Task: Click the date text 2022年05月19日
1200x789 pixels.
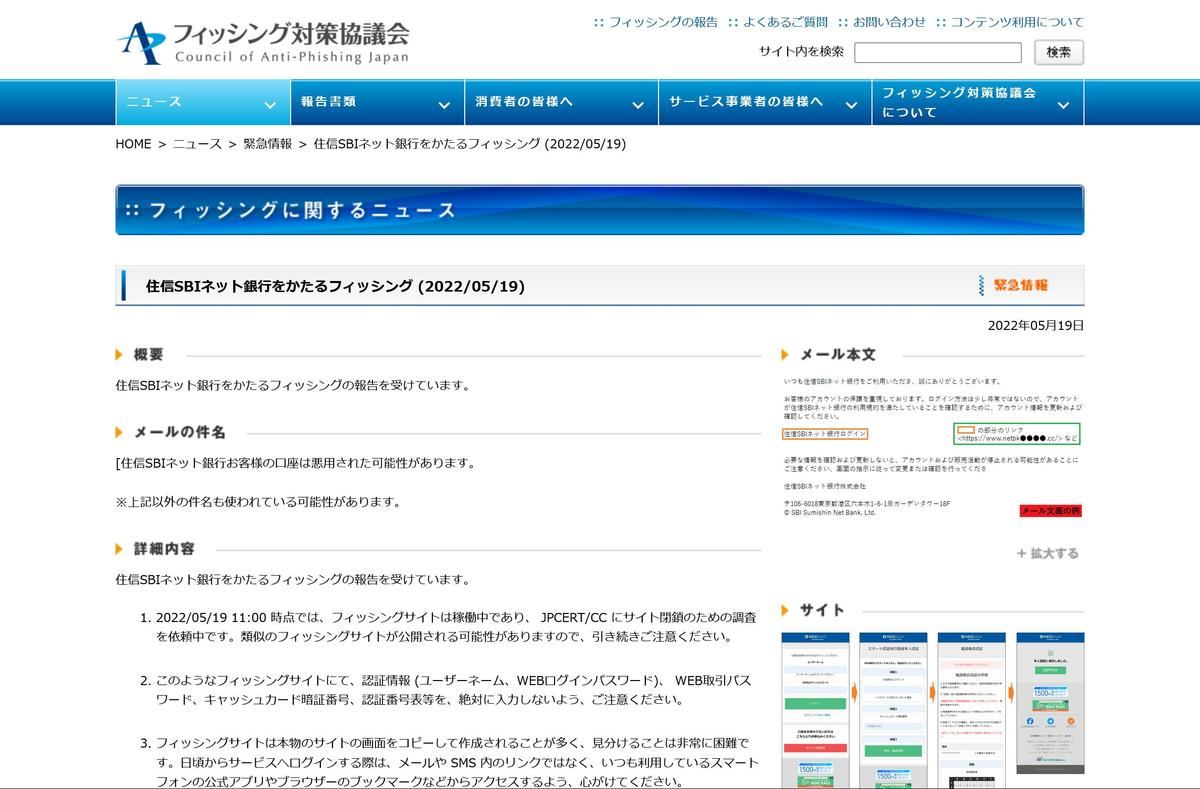Action: click(x=1036, y=325)
